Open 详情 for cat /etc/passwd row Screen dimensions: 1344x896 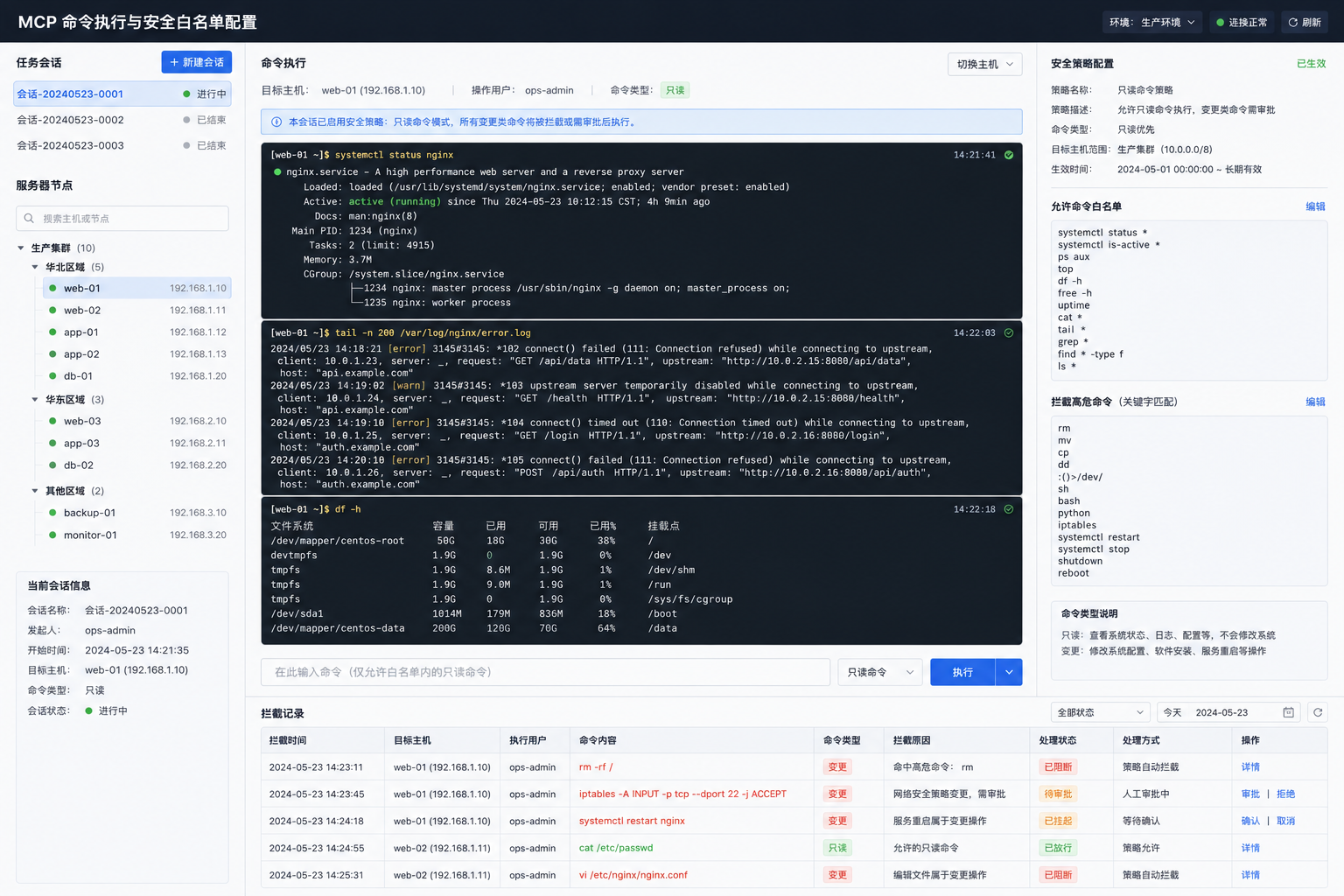point(1250,848)
